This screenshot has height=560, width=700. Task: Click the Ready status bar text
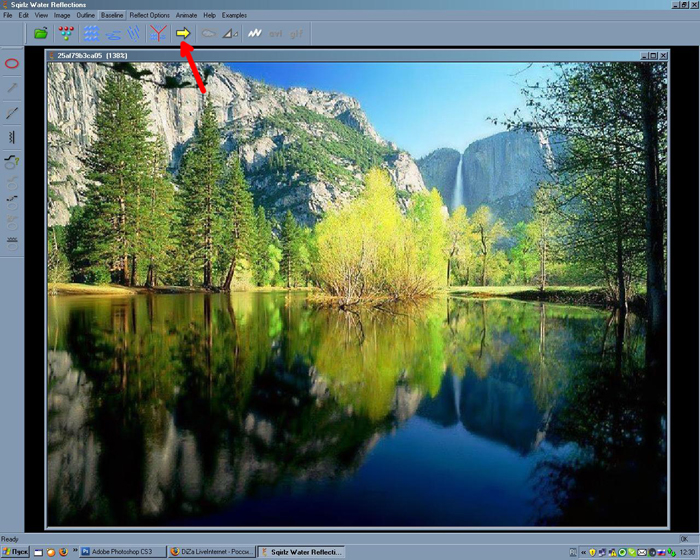tap(9, 539)
